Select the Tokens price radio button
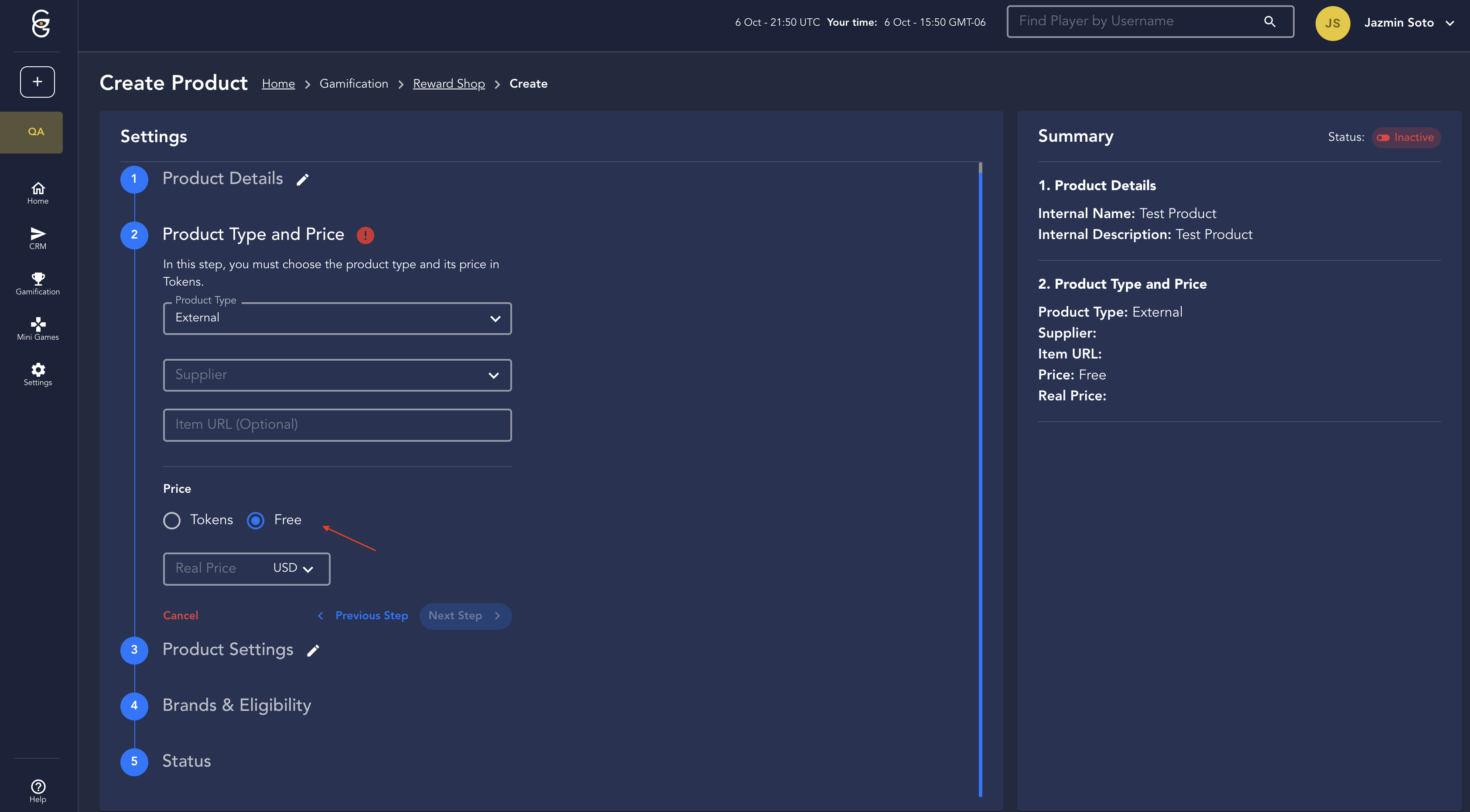The width and height of the screenshot is (1470, 812). click(x=172, y=520)
